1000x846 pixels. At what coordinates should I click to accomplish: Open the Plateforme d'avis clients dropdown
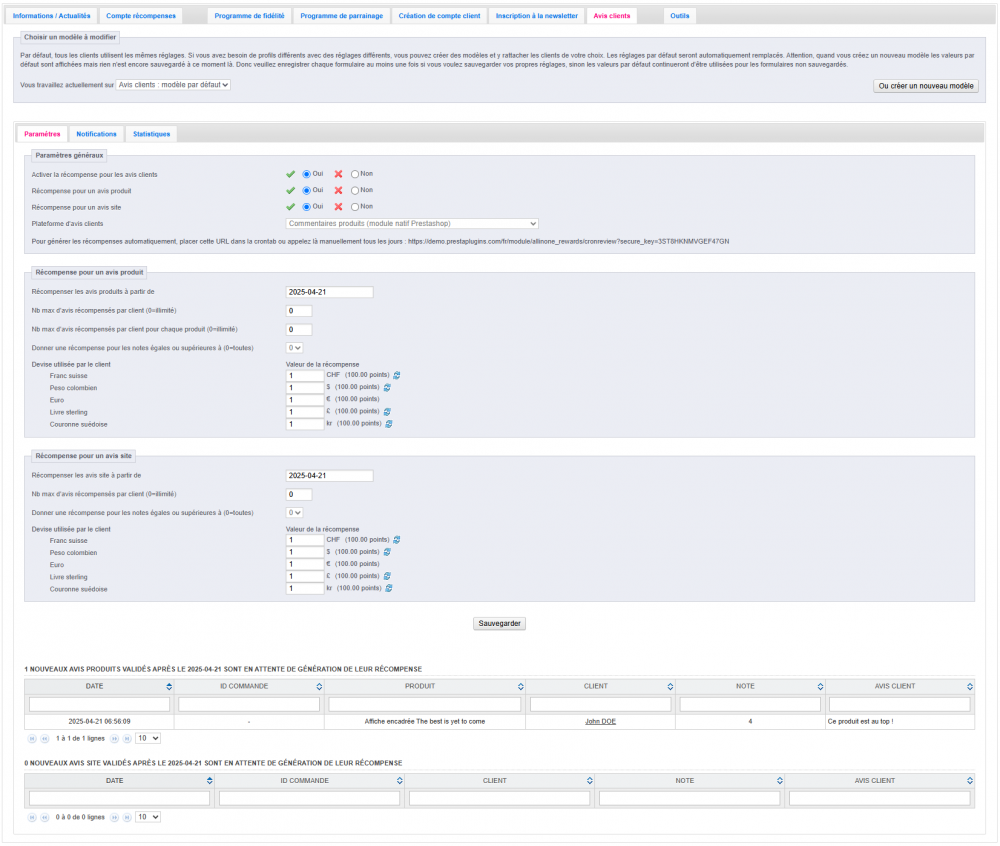[x=412, y=223]
